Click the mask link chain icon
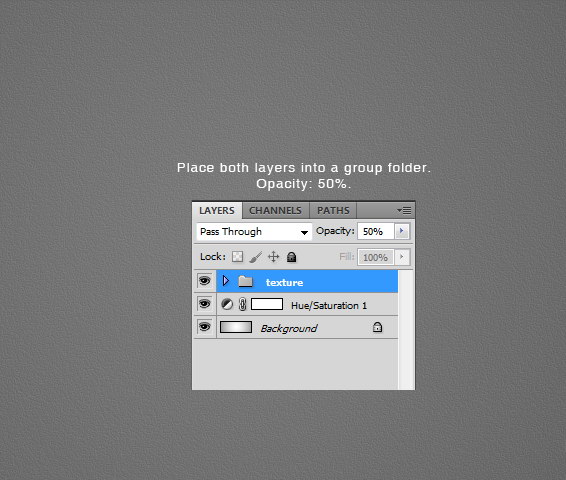The width and height of the screenshot is (566, 480). click(242, 305)
